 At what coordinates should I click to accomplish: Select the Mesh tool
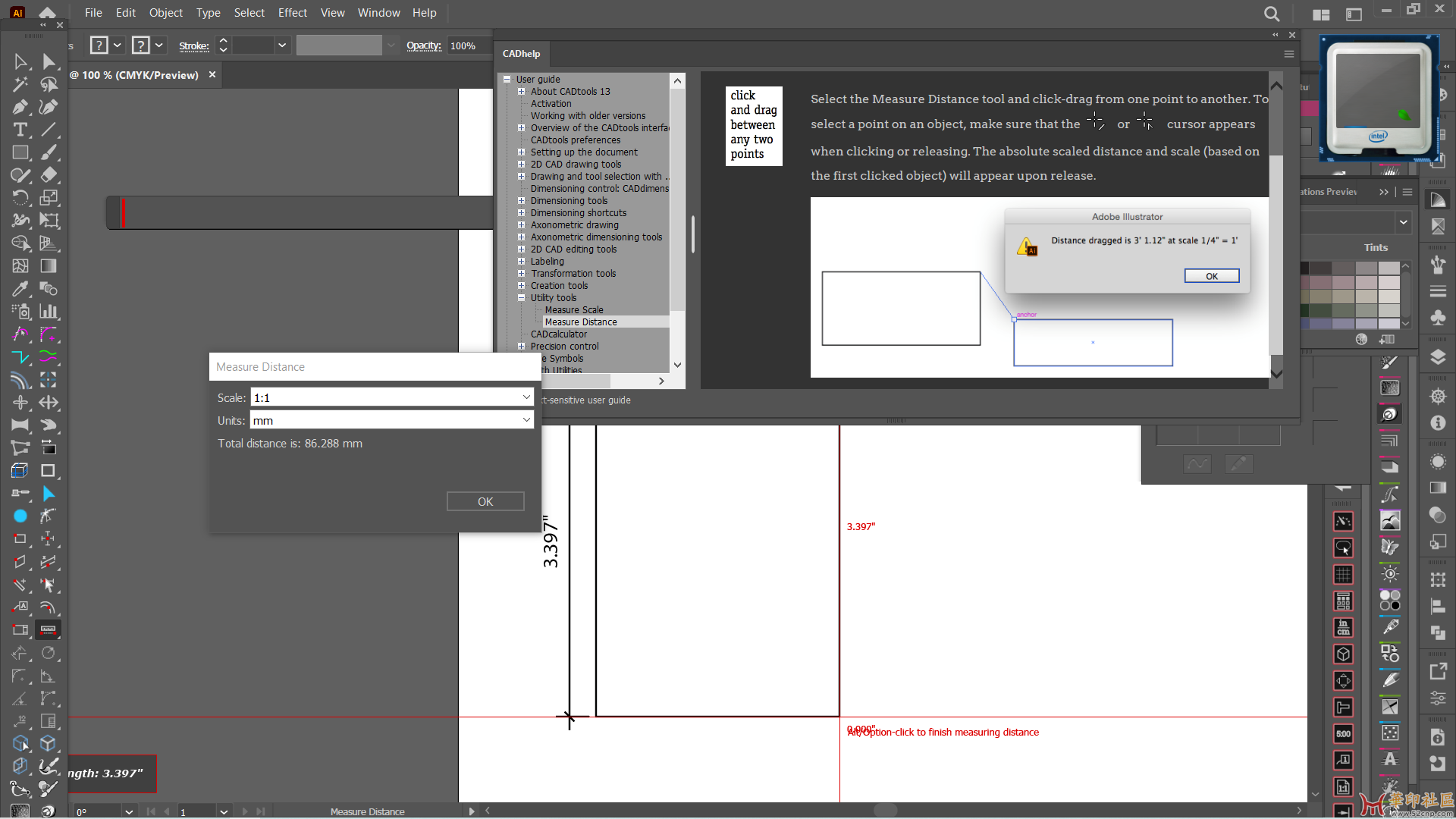point(20,266)
